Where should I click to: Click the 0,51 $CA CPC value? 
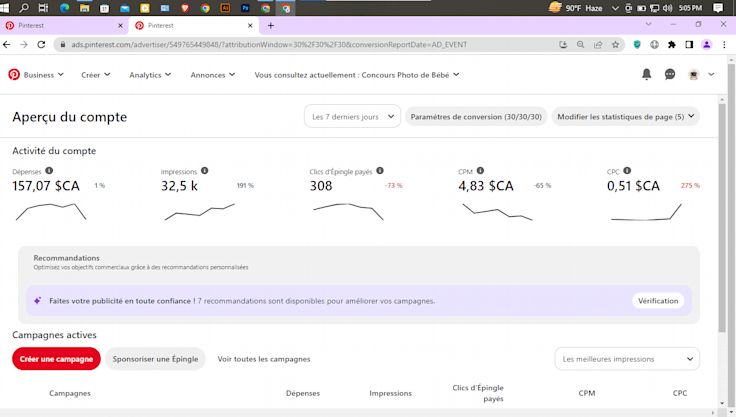pyautogui.click(x=633, y=186)
